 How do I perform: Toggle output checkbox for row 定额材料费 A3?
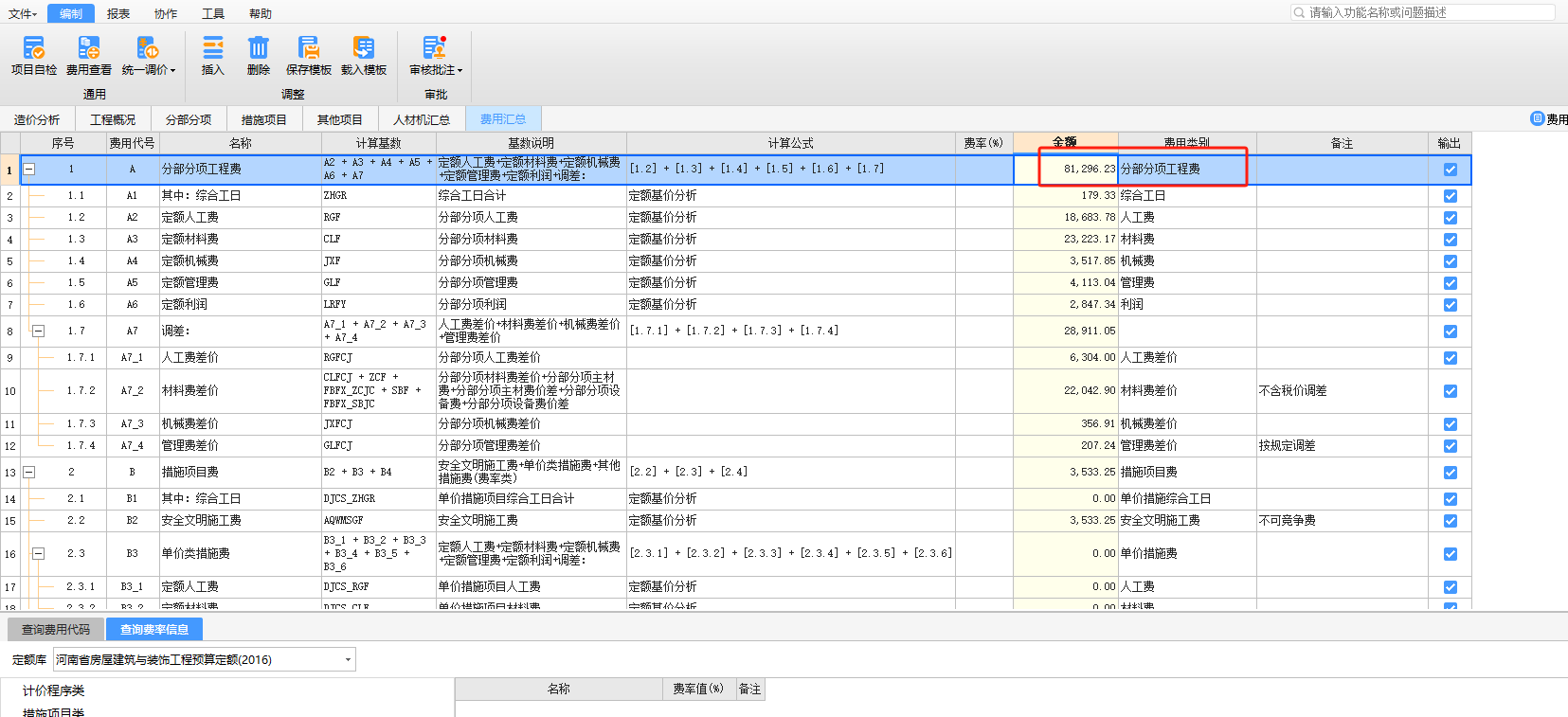1450,240
